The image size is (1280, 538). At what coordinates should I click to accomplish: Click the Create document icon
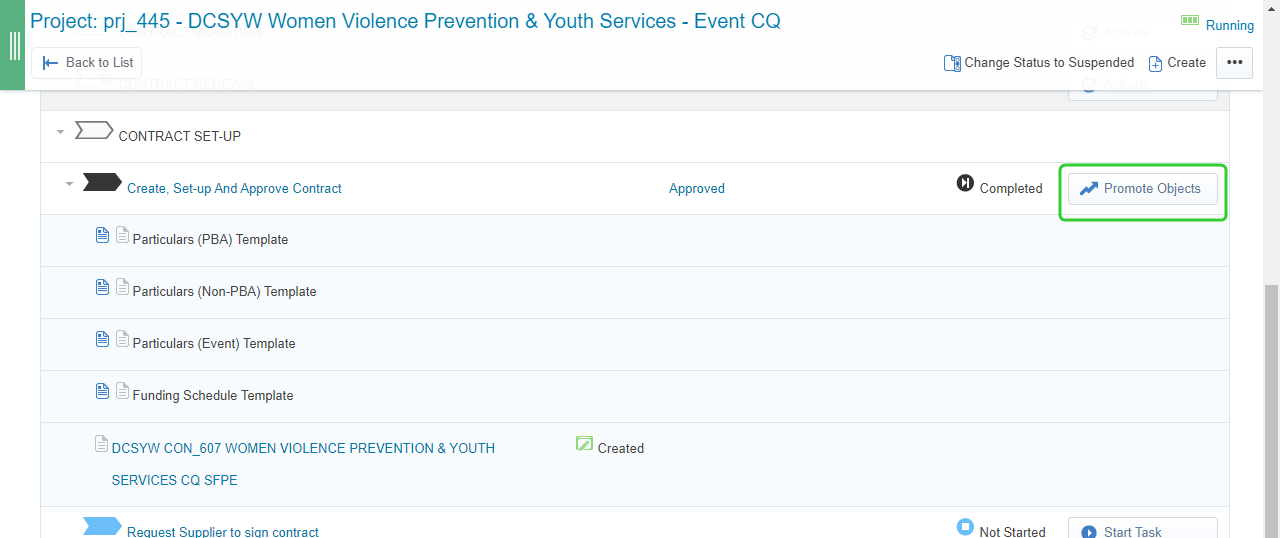[x=1155, y=63]
